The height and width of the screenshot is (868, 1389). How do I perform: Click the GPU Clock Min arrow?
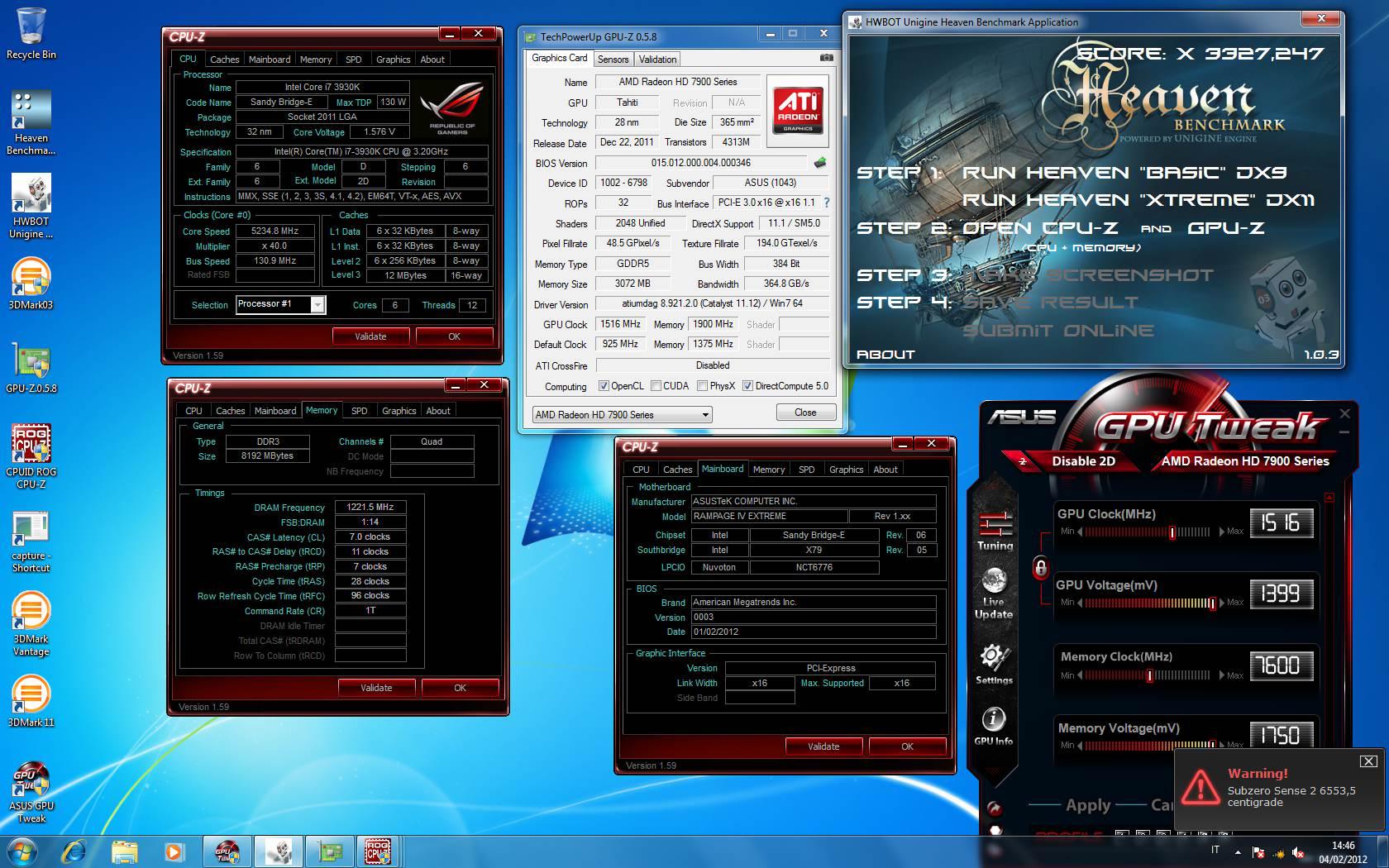coord(1081,532)
